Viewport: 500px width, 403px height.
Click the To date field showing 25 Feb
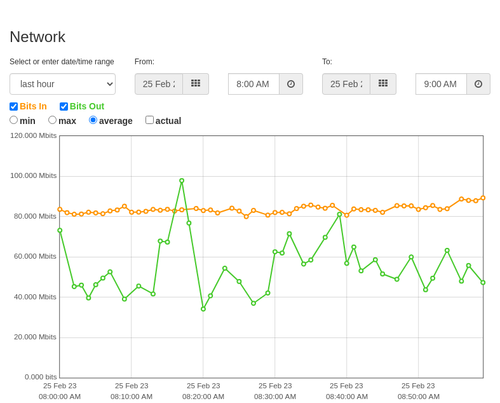point(346,84)
